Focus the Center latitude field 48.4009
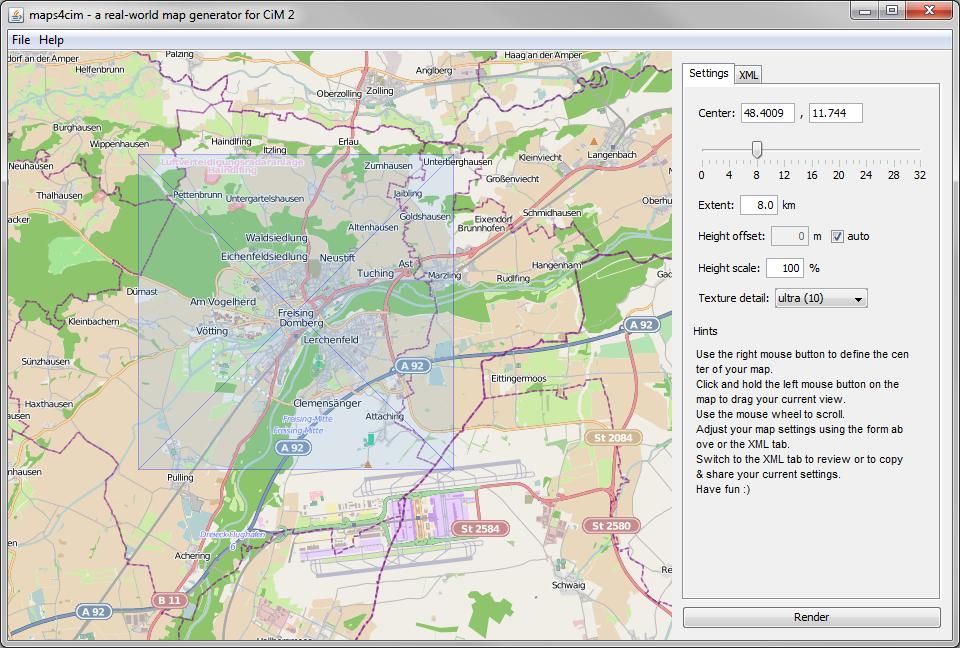The height and width of the screenshot is (648, 960). point(767,113)
